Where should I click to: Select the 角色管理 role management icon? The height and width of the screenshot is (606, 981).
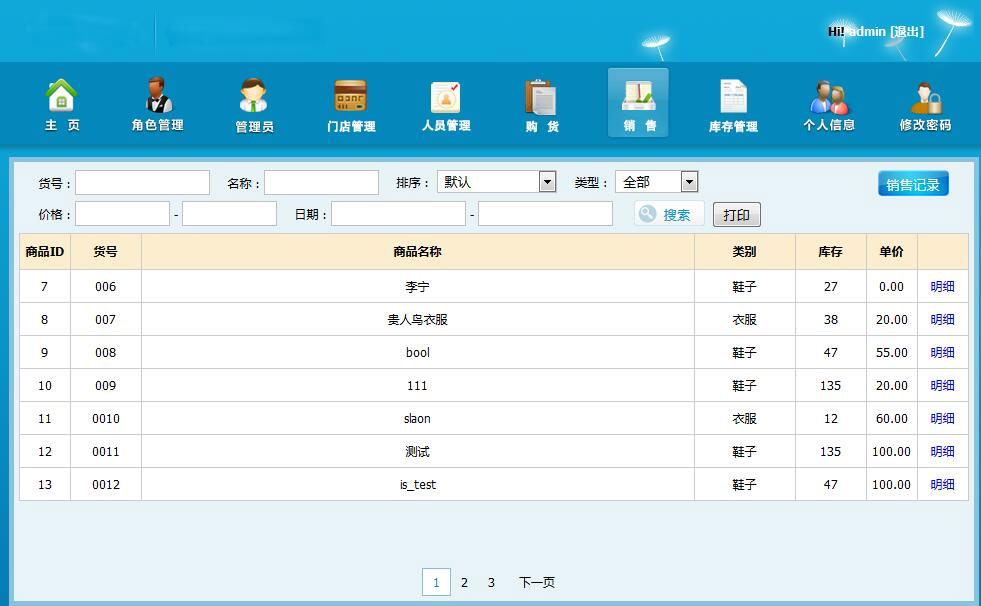(x=157, y=100)
